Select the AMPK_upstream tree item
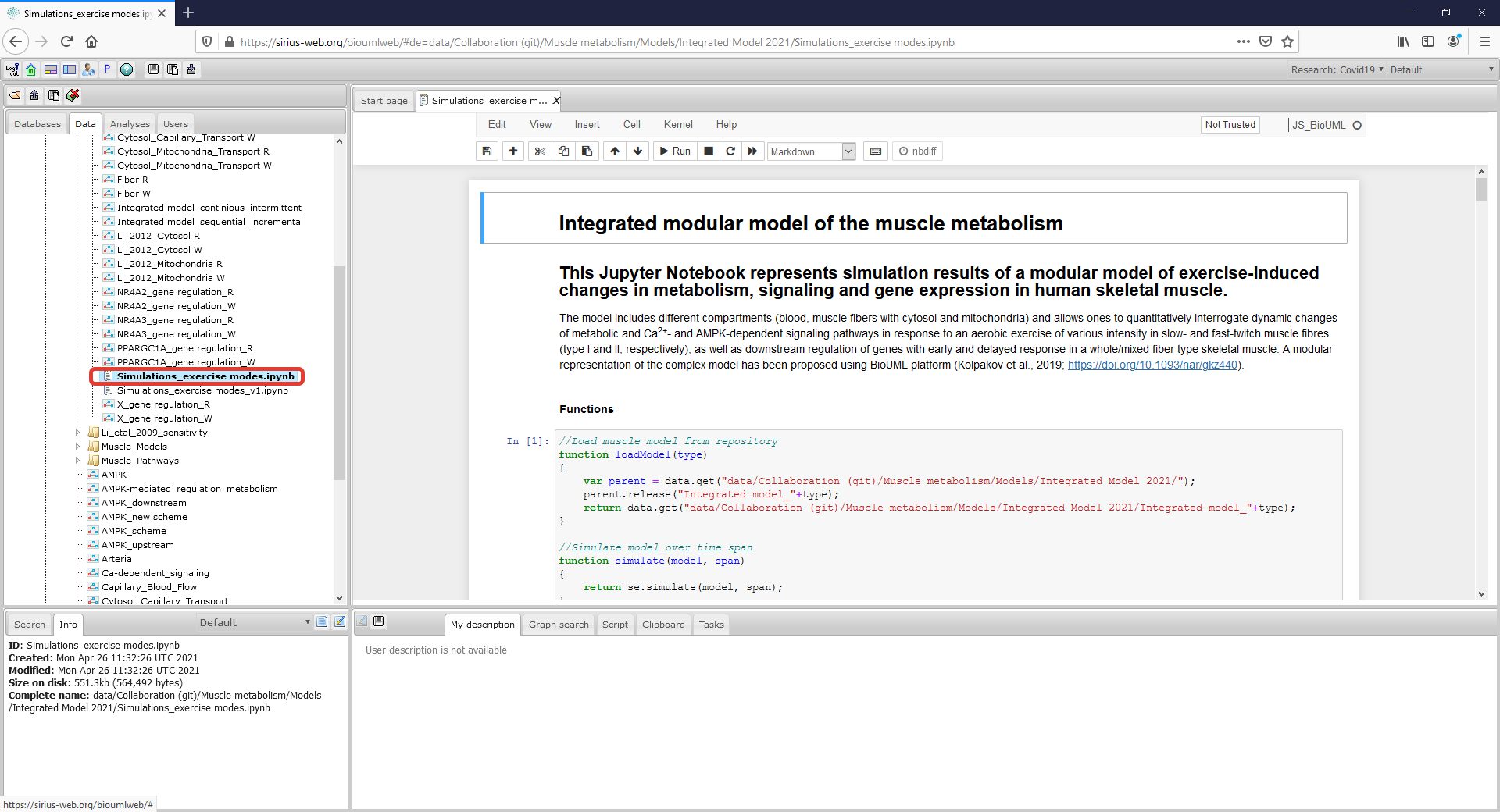The image size is (1500, 812). [x=137, y=545]
